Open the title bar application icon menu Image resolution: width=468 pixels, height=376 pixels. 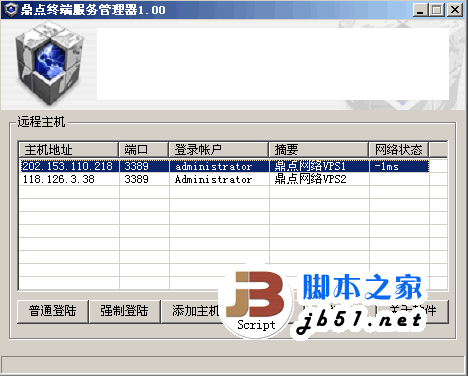pos(10,9)
